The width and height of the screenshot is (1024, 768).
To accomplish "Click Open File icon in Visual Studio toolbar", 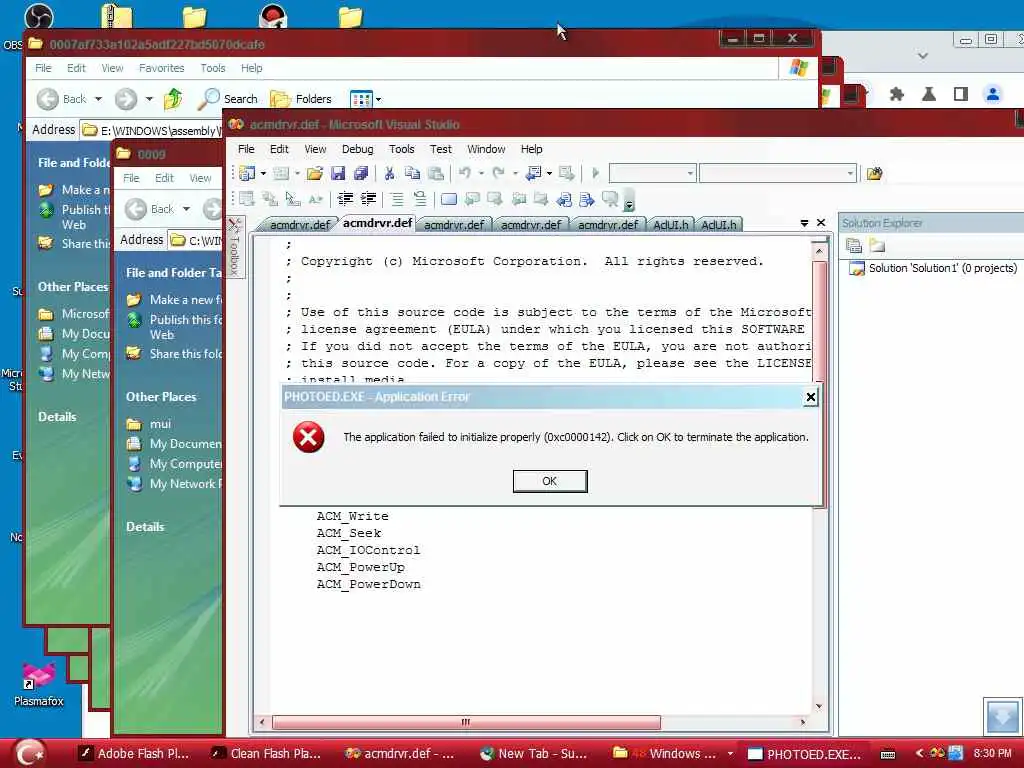I will 315,173.
